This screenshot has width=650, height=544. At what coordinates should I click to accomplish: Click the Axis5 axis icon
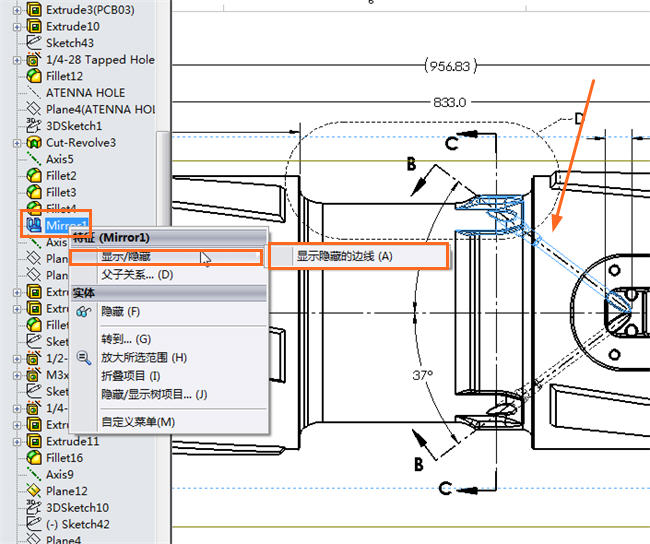pos(34,159)
